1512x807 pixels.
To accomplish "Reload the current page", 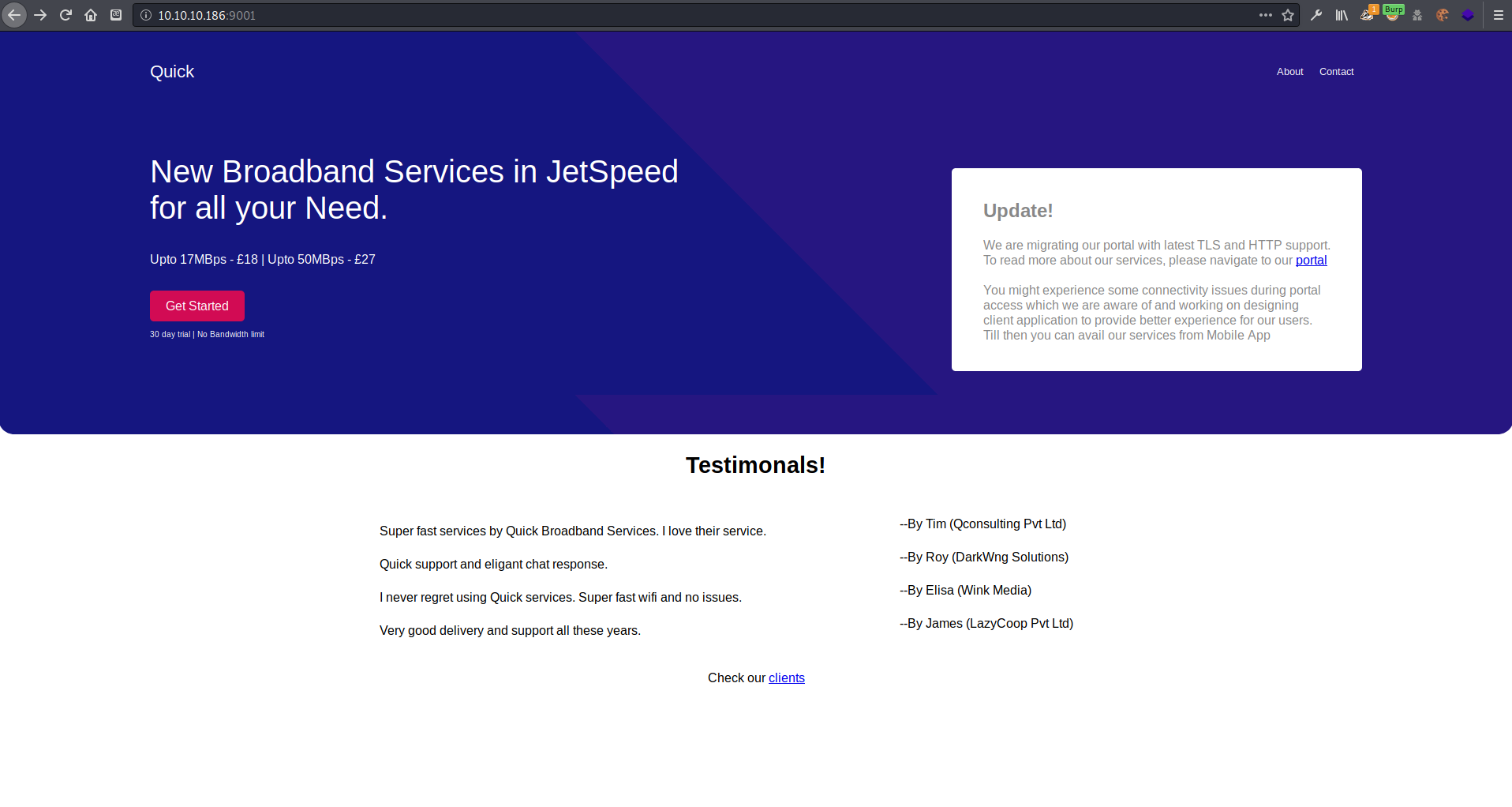I will [65, 15].
